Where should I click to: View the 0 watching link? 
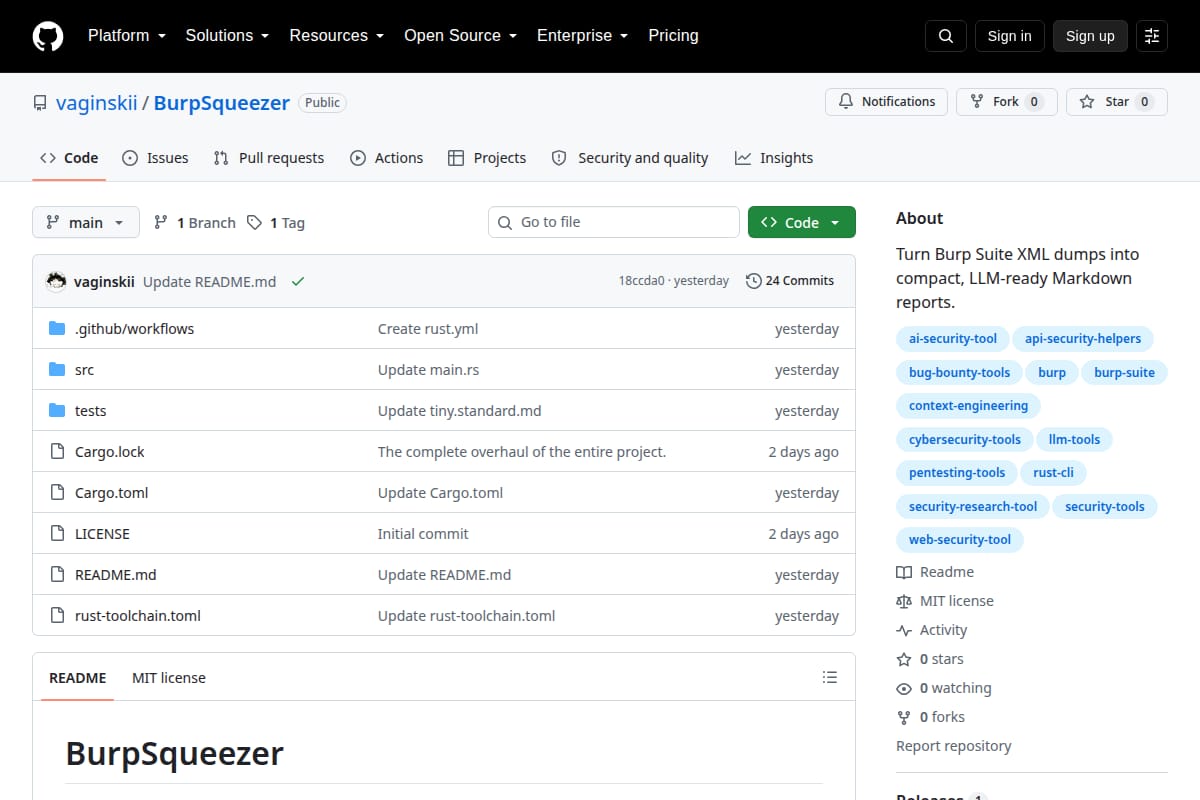click(x=944, y=688)
